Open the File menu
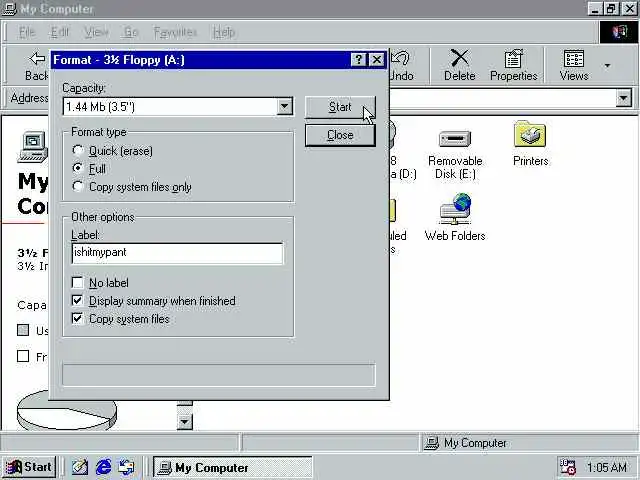 point(27,32)
